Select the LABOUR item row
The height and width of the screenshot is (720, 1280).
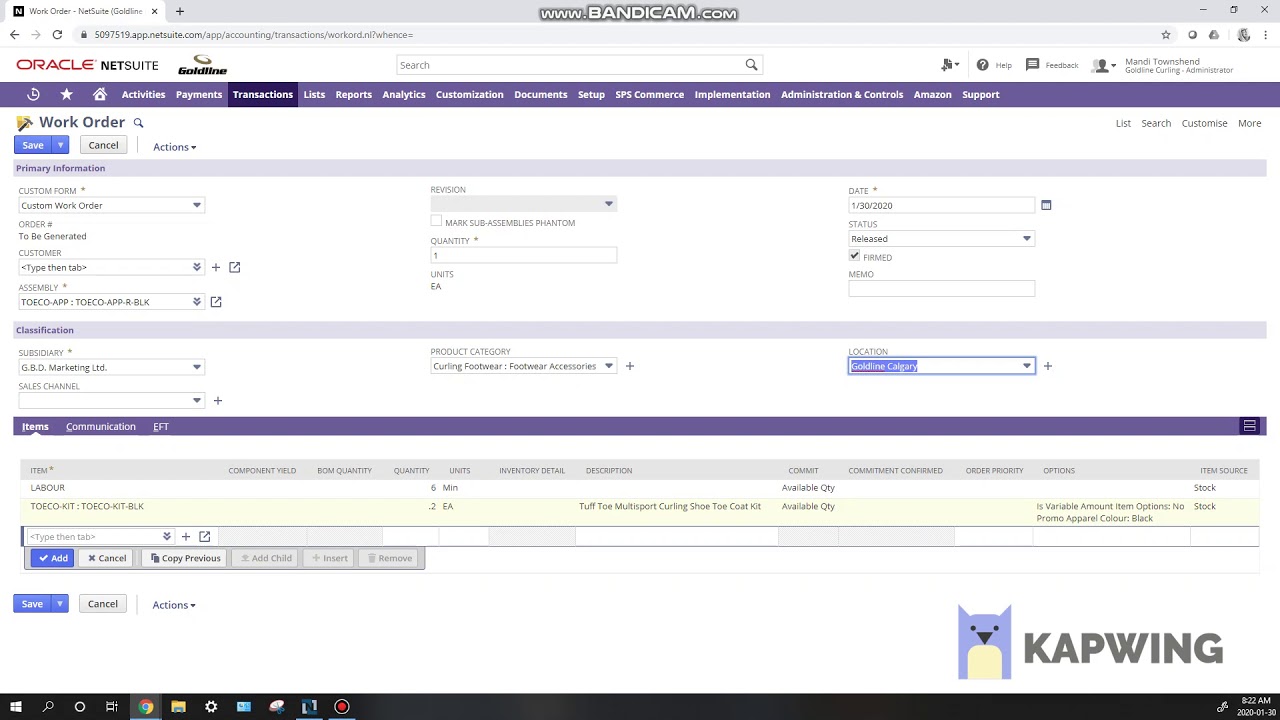point(640,488)
